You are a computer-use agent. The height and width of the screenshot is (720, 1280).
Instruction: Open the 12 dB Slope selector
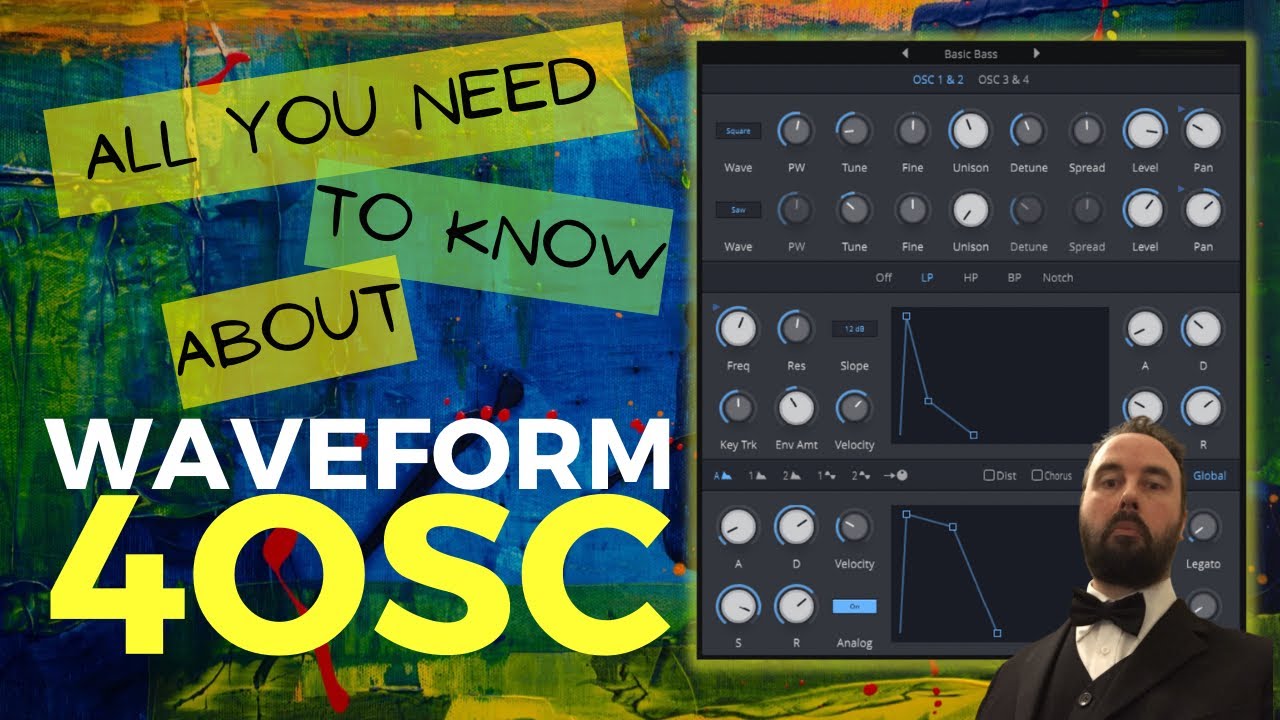[854, 329]
